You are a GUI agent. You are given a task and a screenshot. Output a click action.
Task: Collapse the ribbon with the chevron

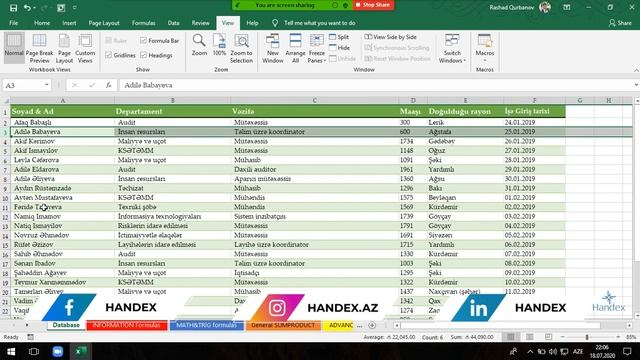click(x=636, y=70)
